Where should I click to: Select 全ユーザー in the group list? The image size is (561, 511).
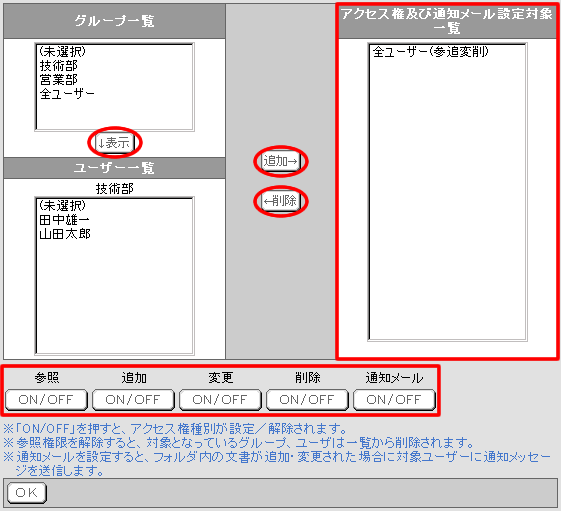tap(114, 94)
